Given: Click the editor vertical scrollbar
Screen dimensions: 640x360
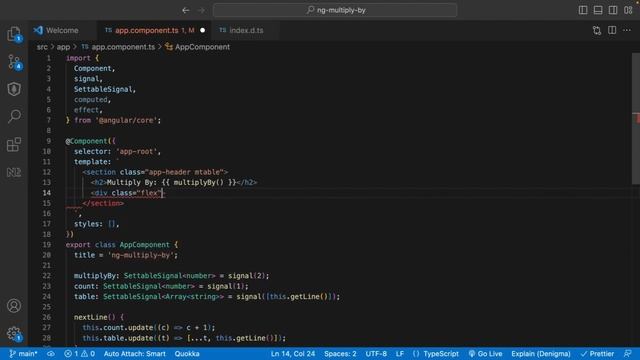Looking at the screenshot, I should 636,118.
